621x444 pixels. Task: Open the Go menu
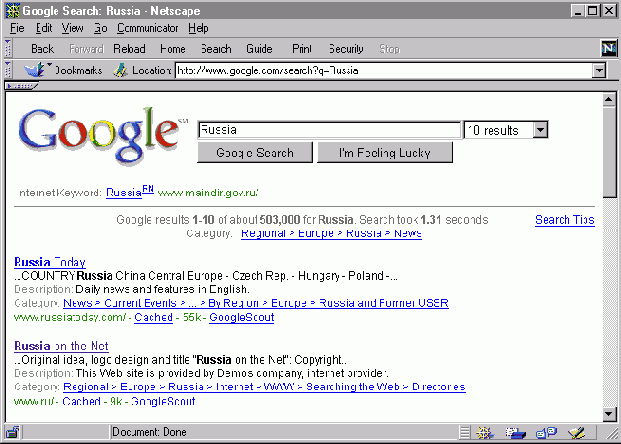pyautogui.click(x=101, y=28)
